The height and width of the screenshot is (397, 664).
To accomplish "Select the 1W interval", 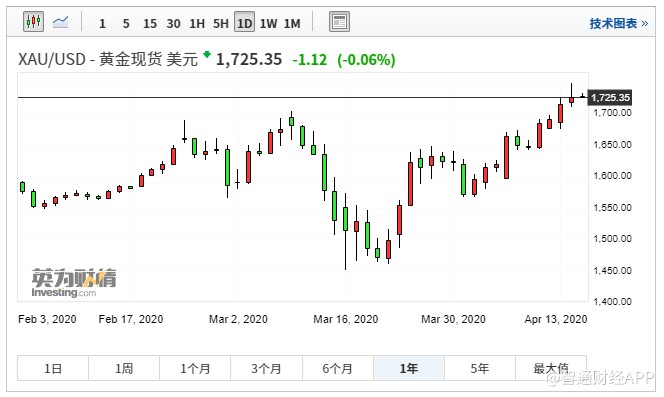I will pos(268,23).
